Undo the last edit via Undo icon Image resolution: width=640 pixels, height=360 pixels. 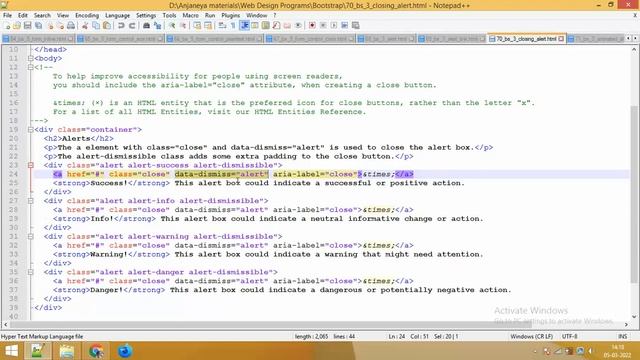121,26
